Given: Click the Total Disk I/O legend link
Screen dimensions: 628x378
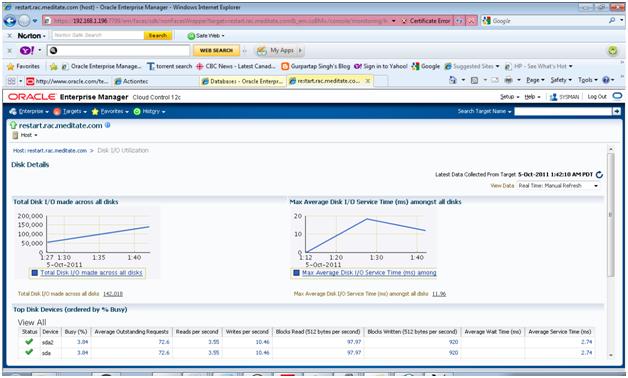Looking at the screenshot, I should [x=91, y=273].
